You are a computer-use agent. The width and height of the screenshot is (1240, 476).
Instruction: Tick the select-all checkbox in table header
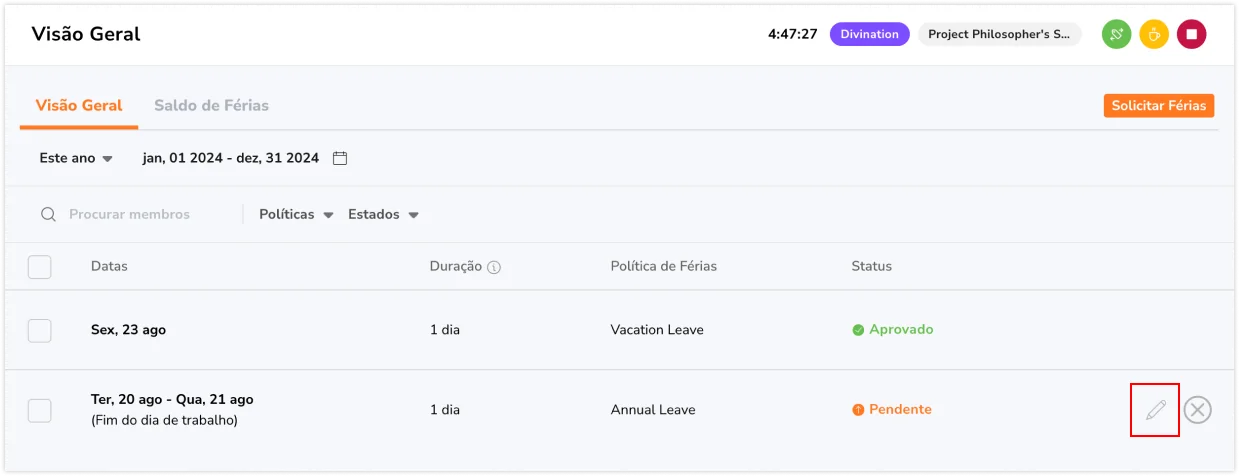[39, 266]
